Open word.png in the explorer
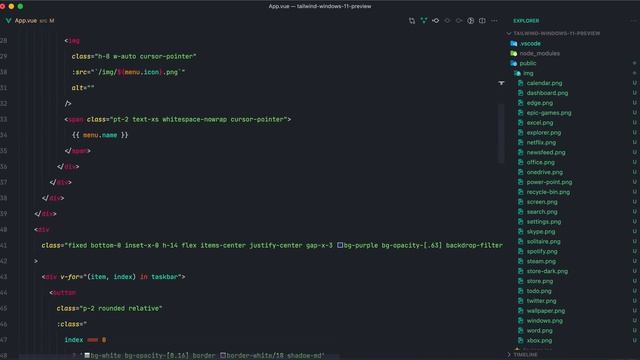Image resolution: width=640 pixels, height=360 pixels. pyautogui.click(x=539, y=331)
